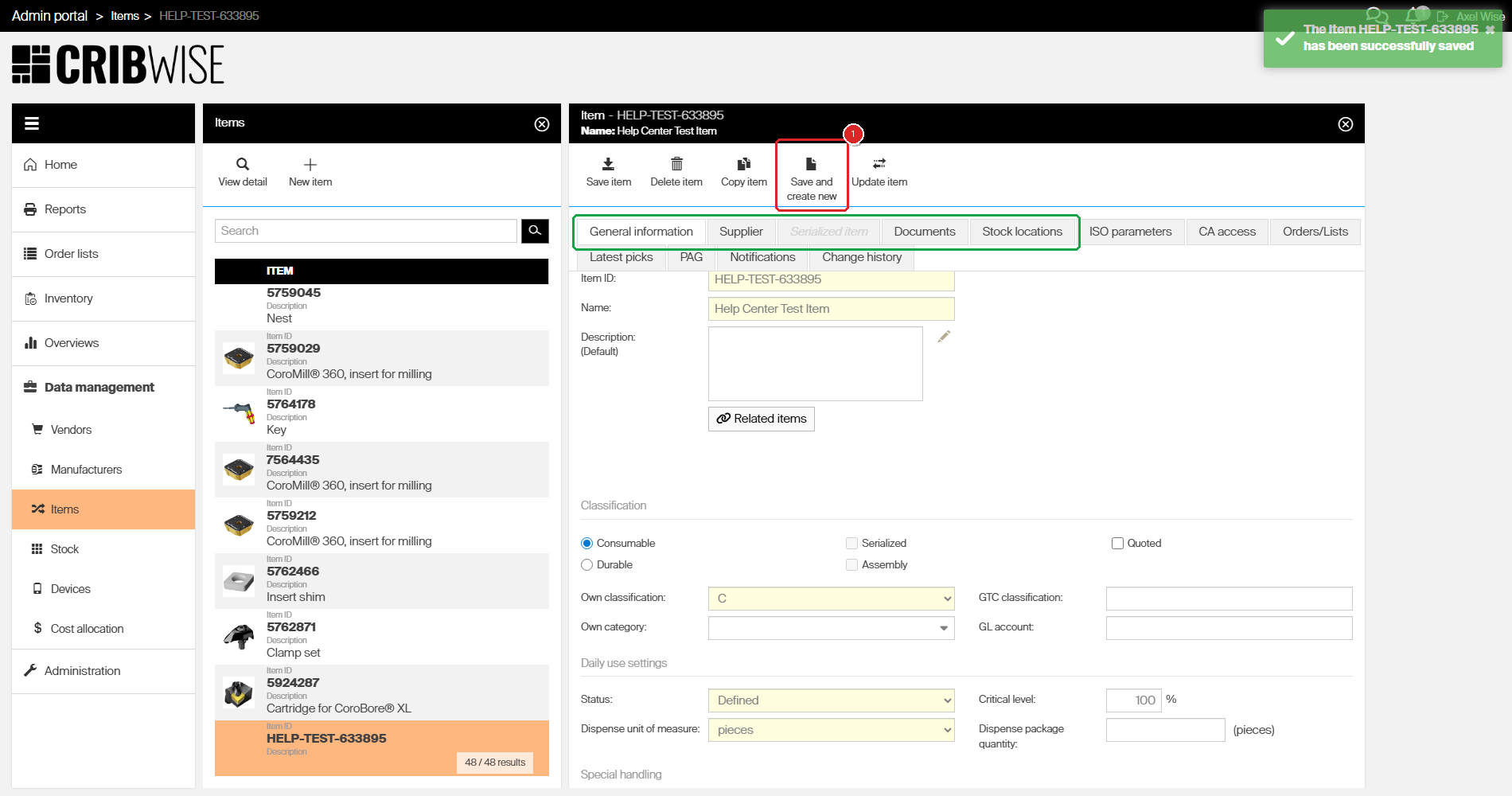1512x796 pixels.
Task: Click Admin portal breadcrumb link
Action: (x=49, y=16)
